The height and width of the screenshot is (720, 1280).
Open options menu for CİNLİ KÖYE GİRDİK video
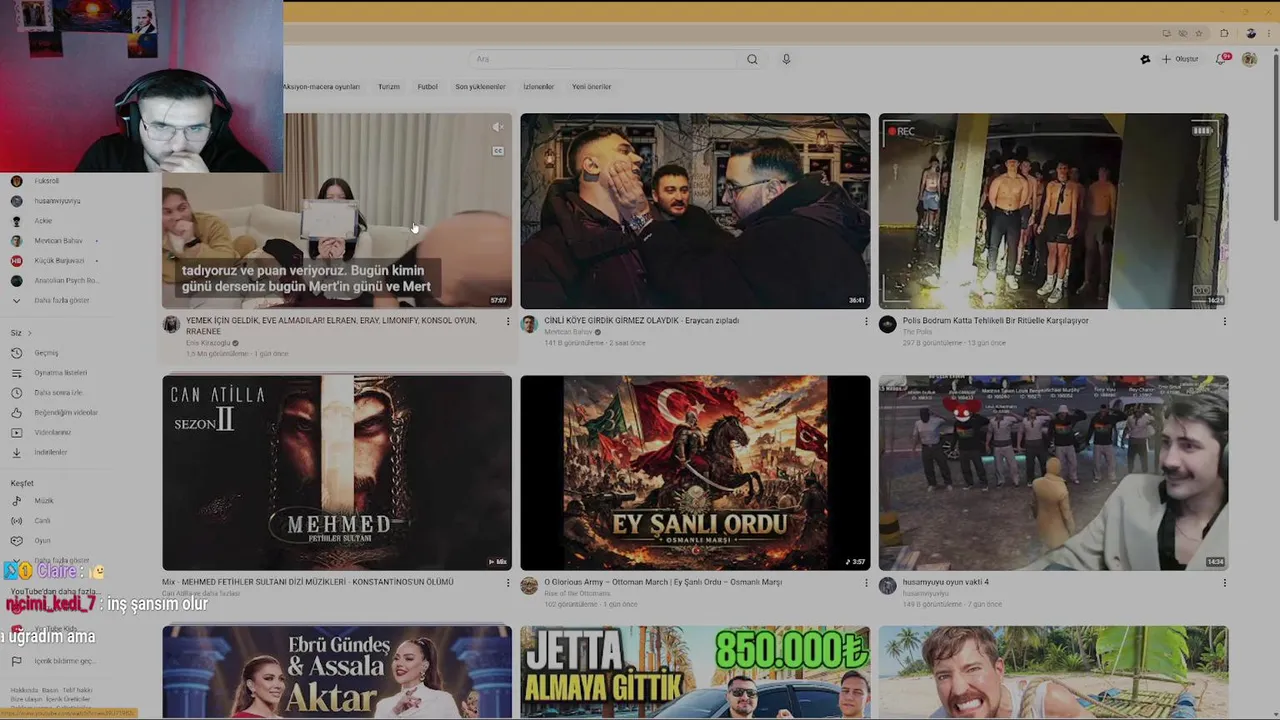866,322
